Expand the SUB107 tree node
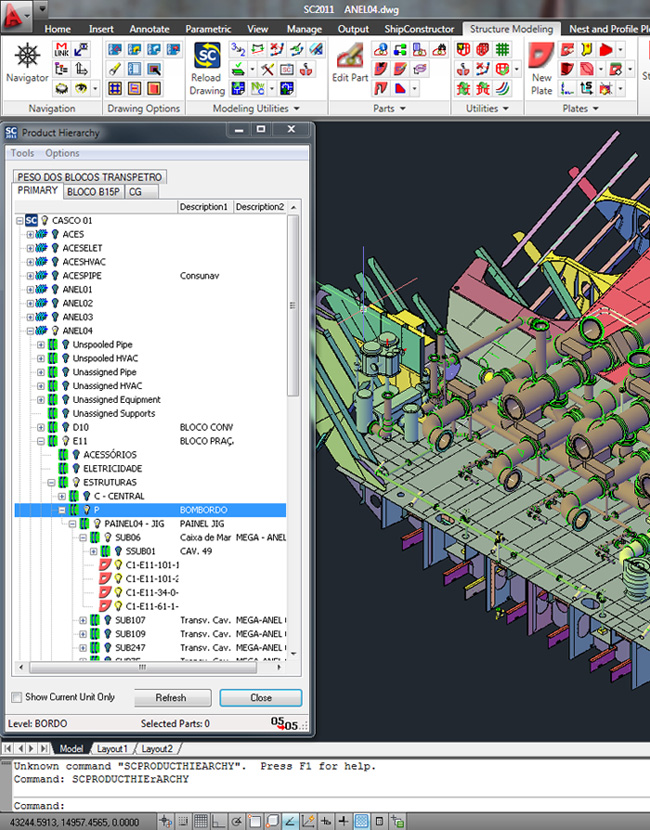650x830 pixels. pos(83,620)
